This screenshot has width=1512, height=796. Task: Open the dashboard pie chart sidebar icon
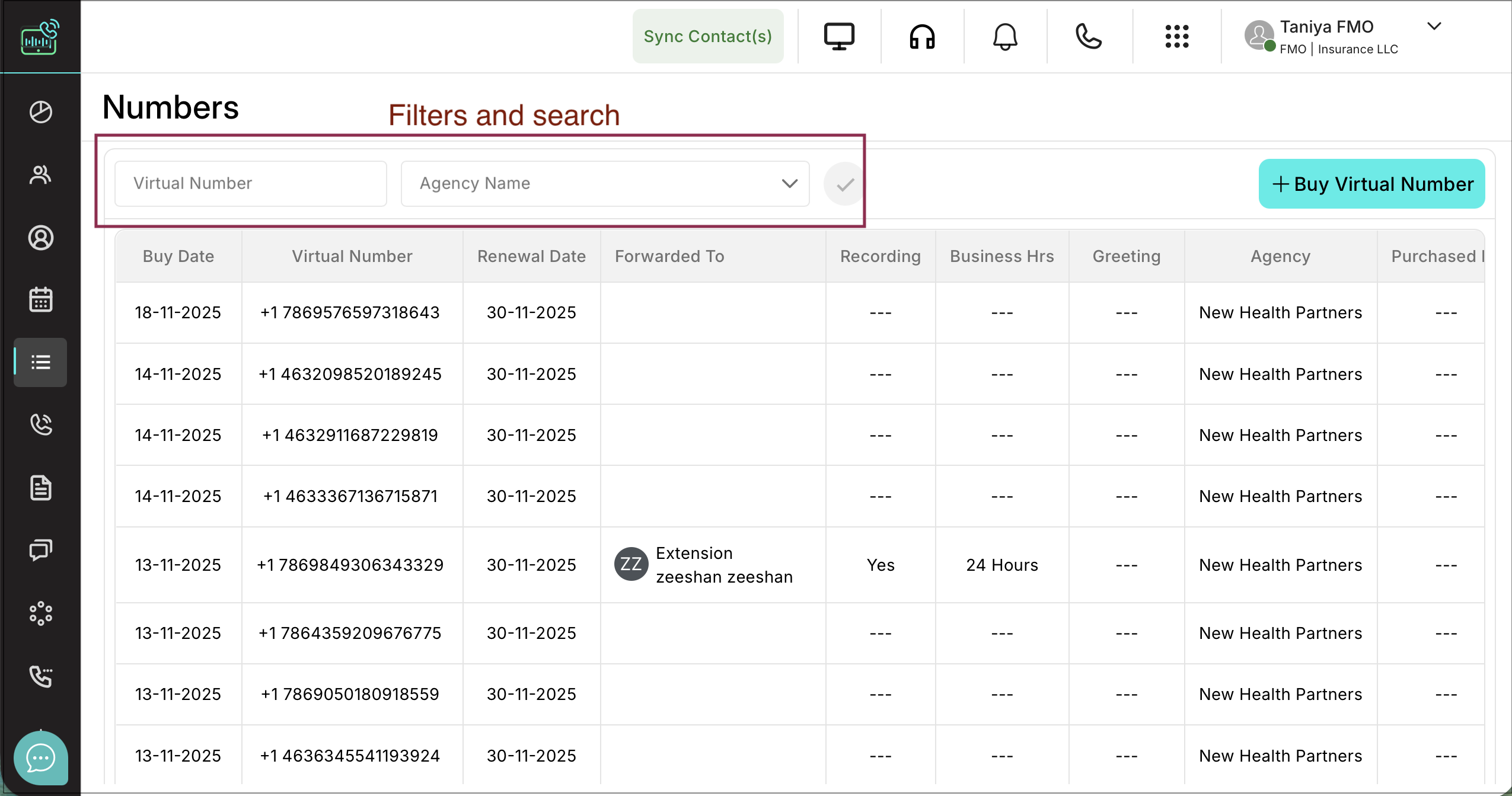click(40, 112)
